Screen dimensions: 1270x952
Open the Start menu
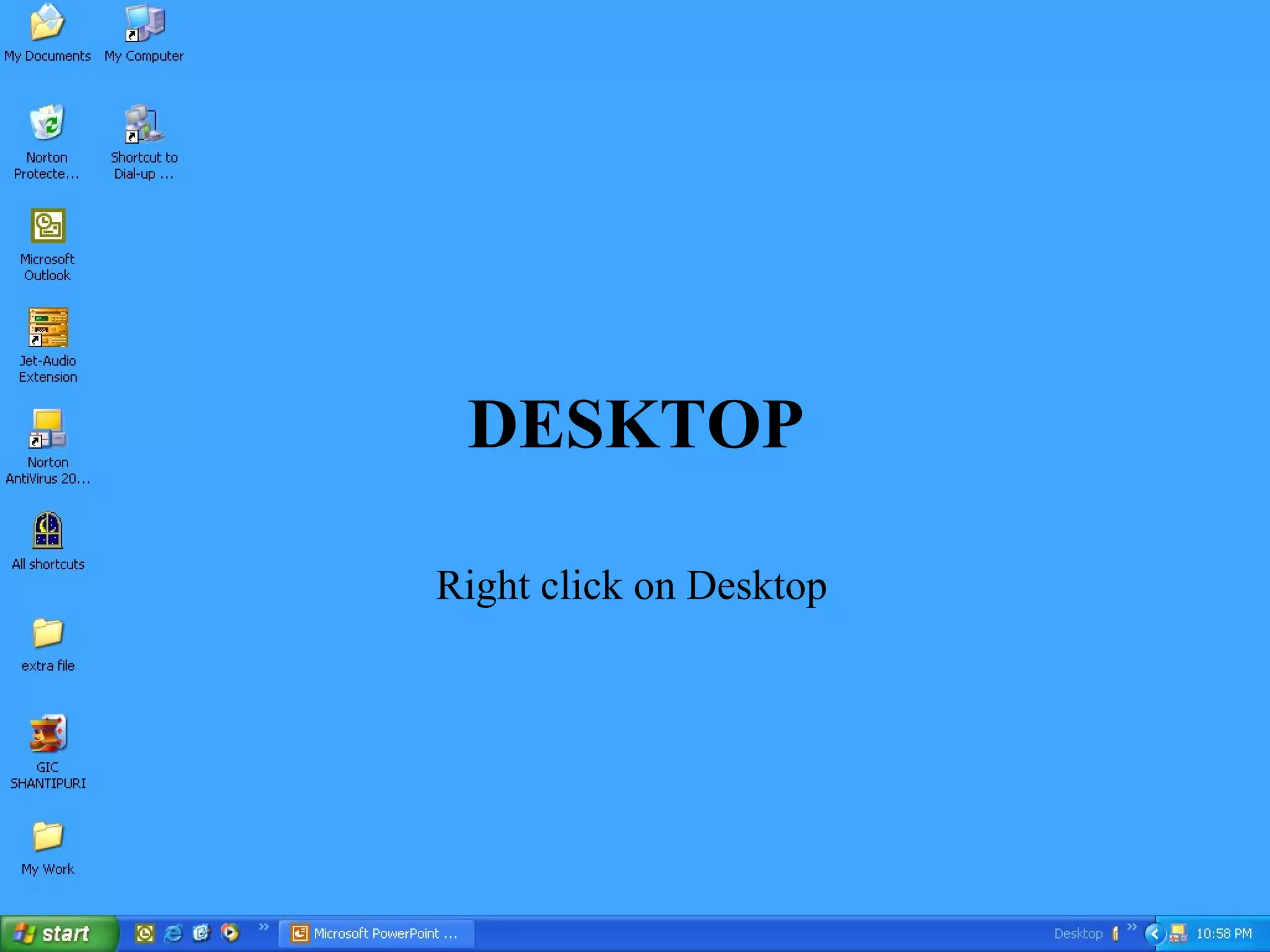click(x=58, y=933)
